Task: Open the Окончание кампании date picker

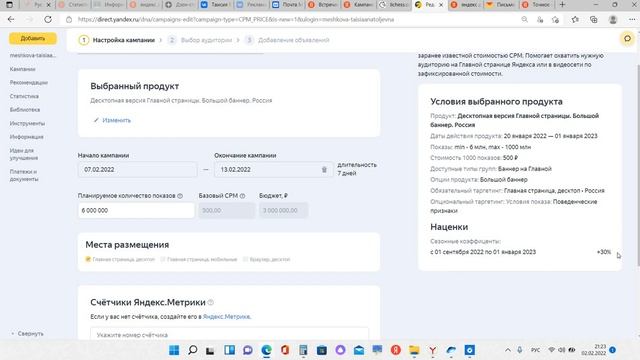Action: pos(273,169)
